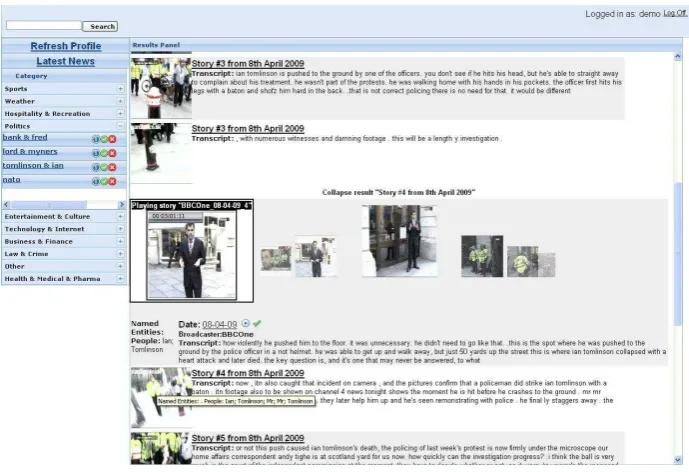
Task: Open info icon for bank & fred
Action: tap(95, 139)
